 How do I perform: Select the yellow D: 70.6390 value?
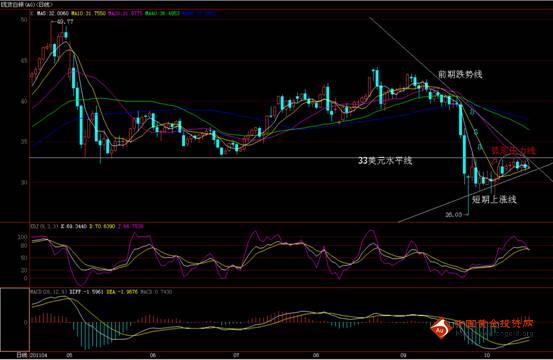click(102, 226)
